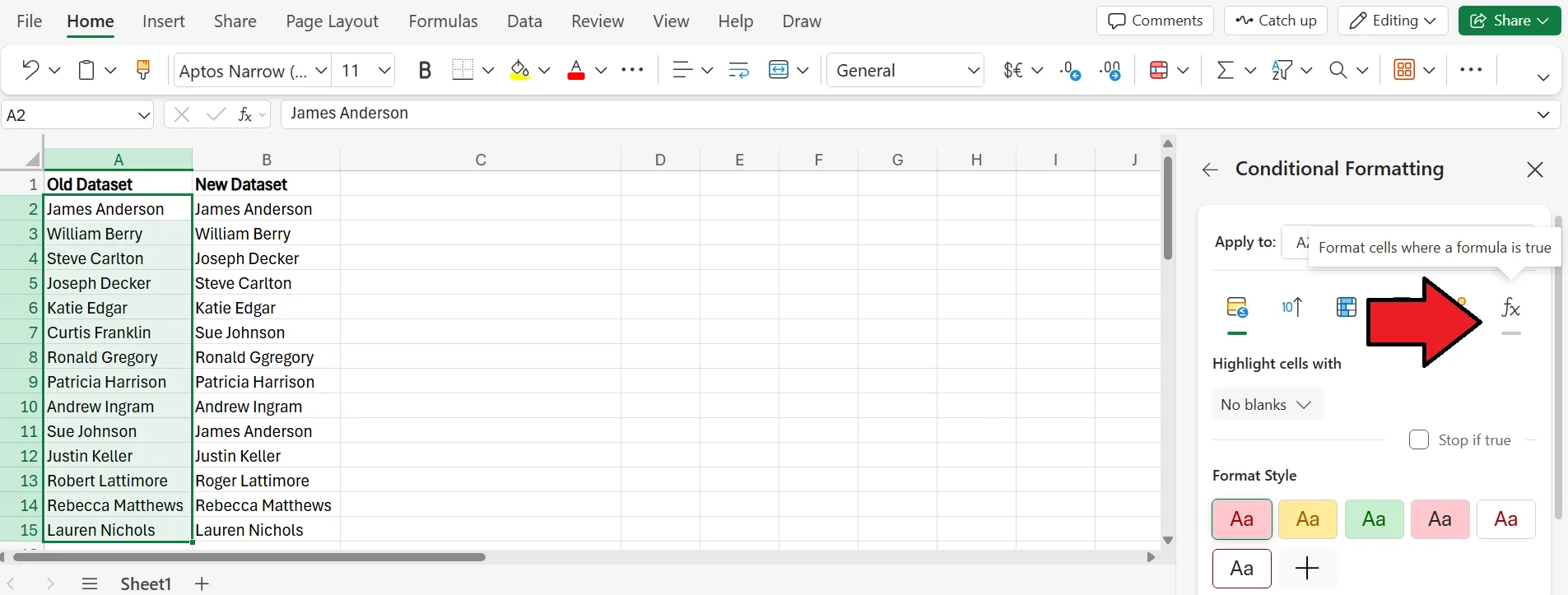Switch to the Formulas tab
The image size is (1568, 595).
pos(443,21)
